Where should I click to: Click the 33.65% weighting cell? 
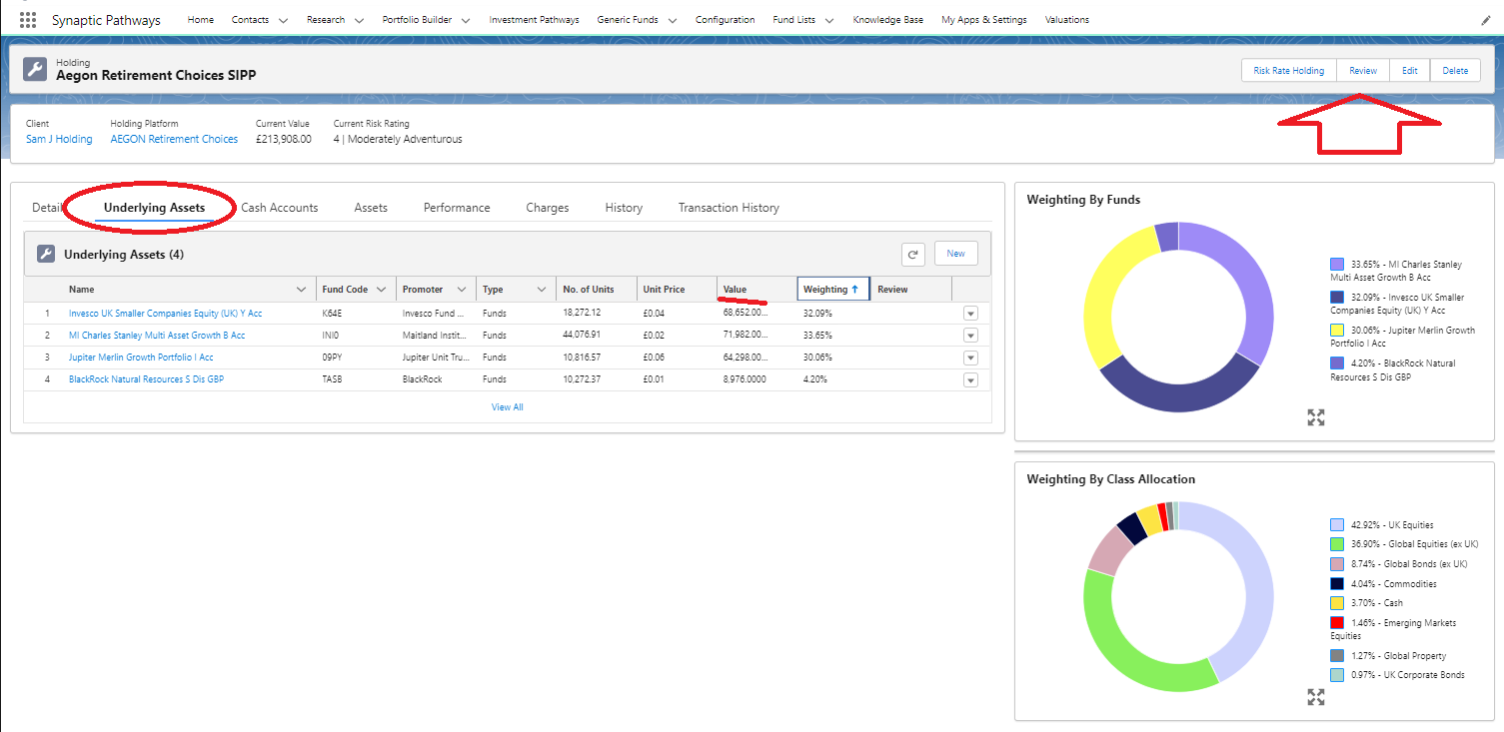click(x=817, y=336)
